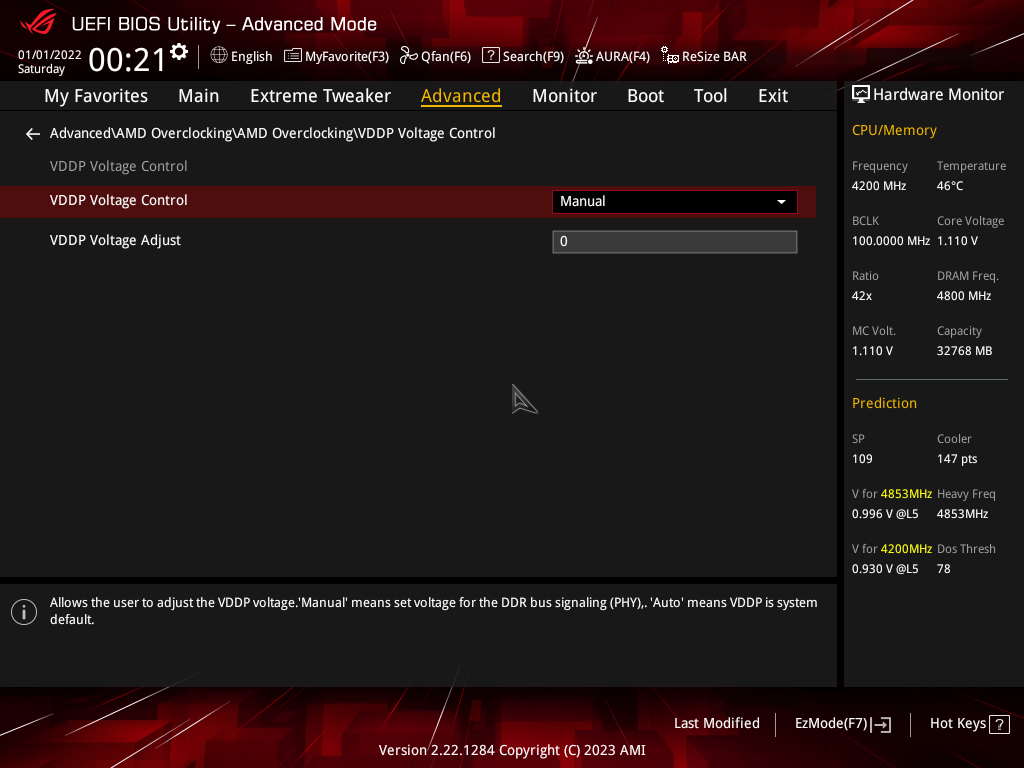
Task: Click the settings gear next to clock
Action: [179, 52]
